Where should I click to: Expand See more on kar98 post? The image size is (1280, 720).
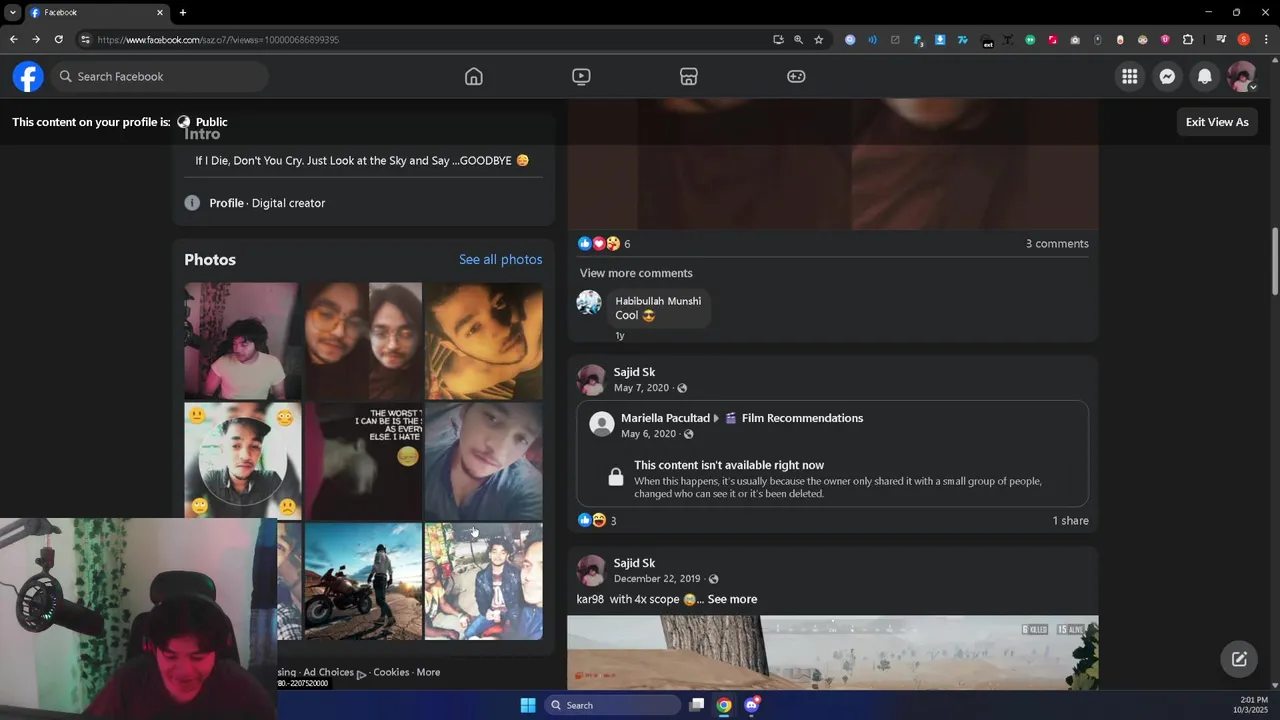point(732,599)
